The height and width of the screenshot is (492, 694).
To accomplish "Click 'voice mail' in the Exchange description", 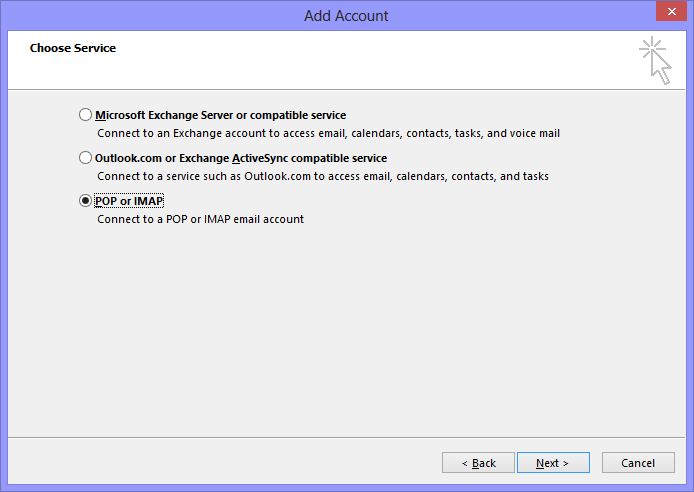I will pyautogui.click(x=535, y=132).
